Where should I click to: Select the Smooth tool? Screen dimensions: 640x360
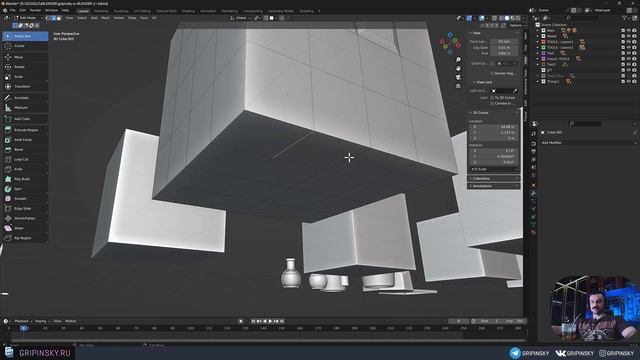point(25,199)
